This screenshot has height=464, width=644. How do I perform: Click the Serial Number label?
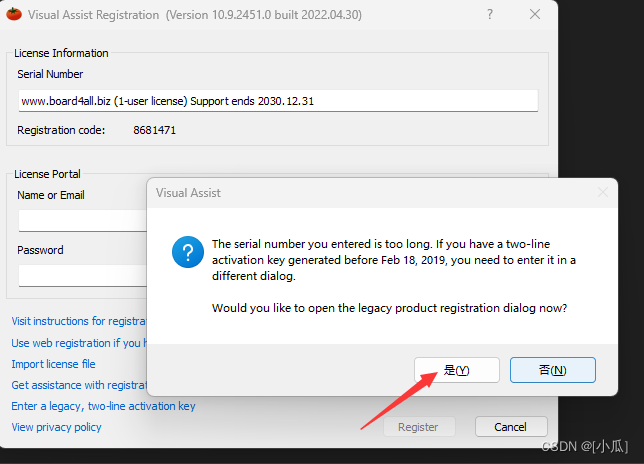tap(50, 74)
